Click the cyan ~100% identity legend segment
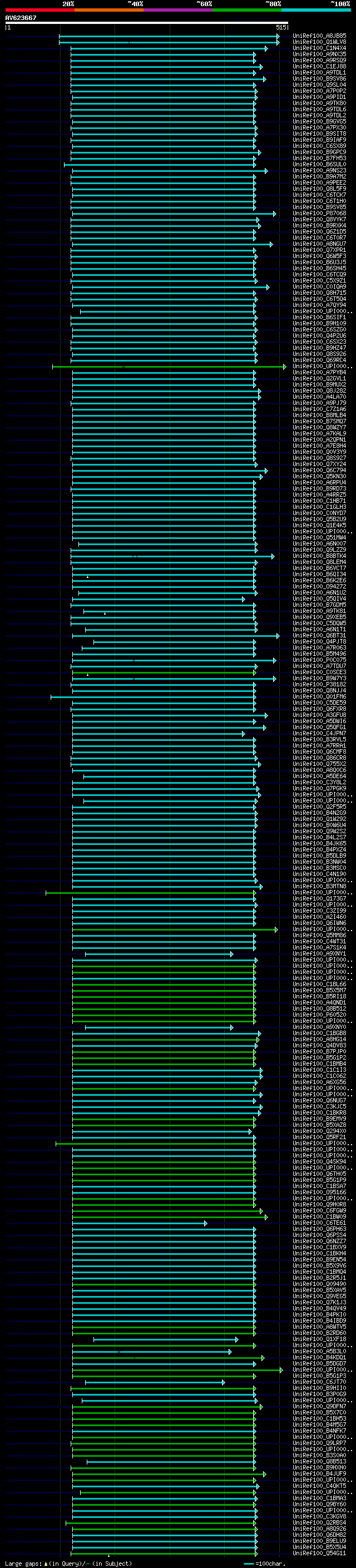 317,10
